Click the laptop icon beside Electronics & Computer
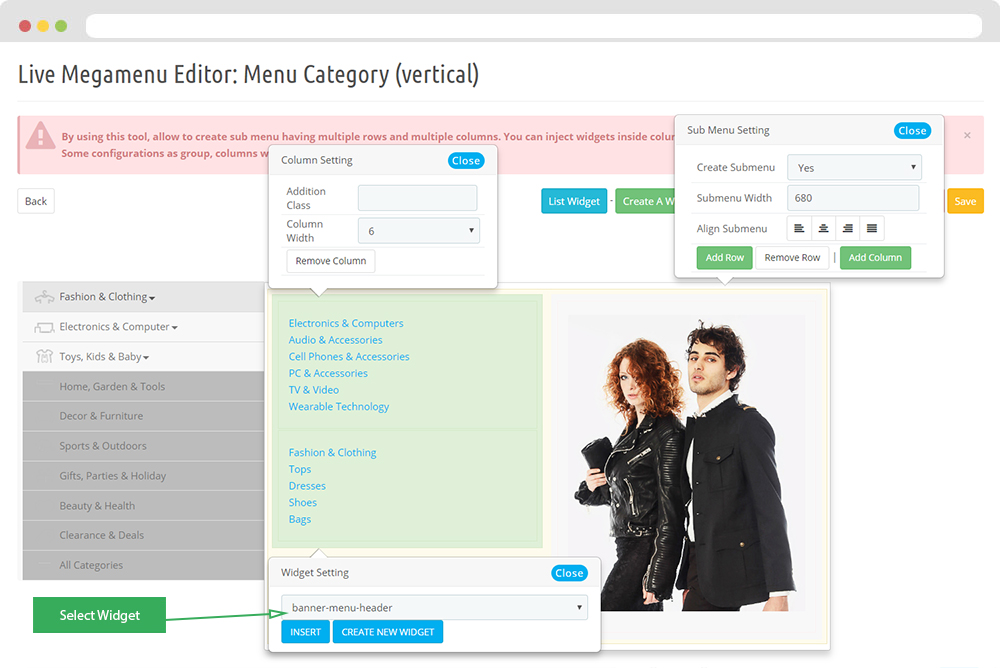Screen dimensions: 1000x668 (x=44, y=327)
